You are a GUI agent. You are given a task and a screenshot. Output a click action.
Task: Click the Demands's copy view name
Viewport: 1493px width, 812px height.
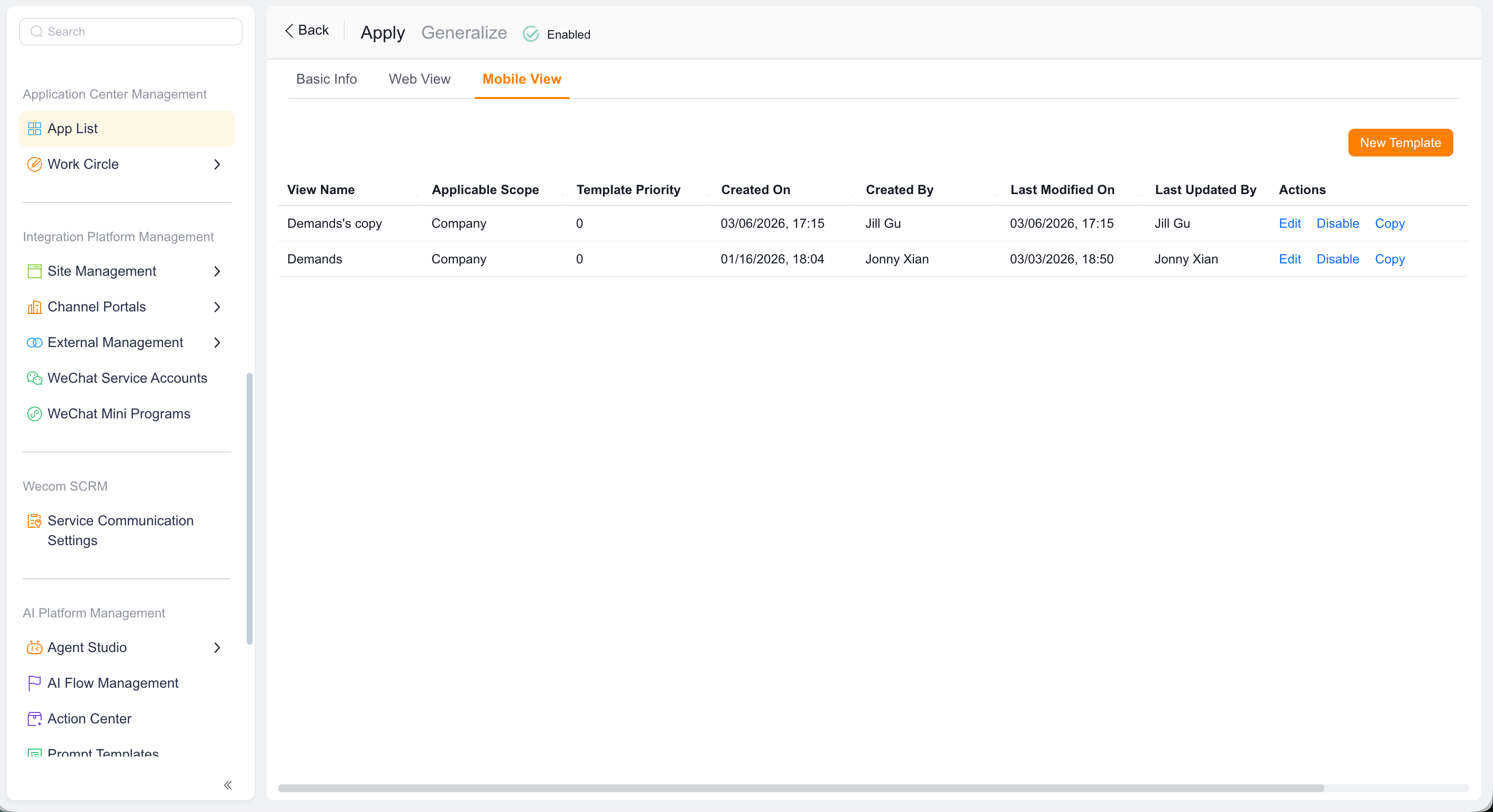pos(334,224)
